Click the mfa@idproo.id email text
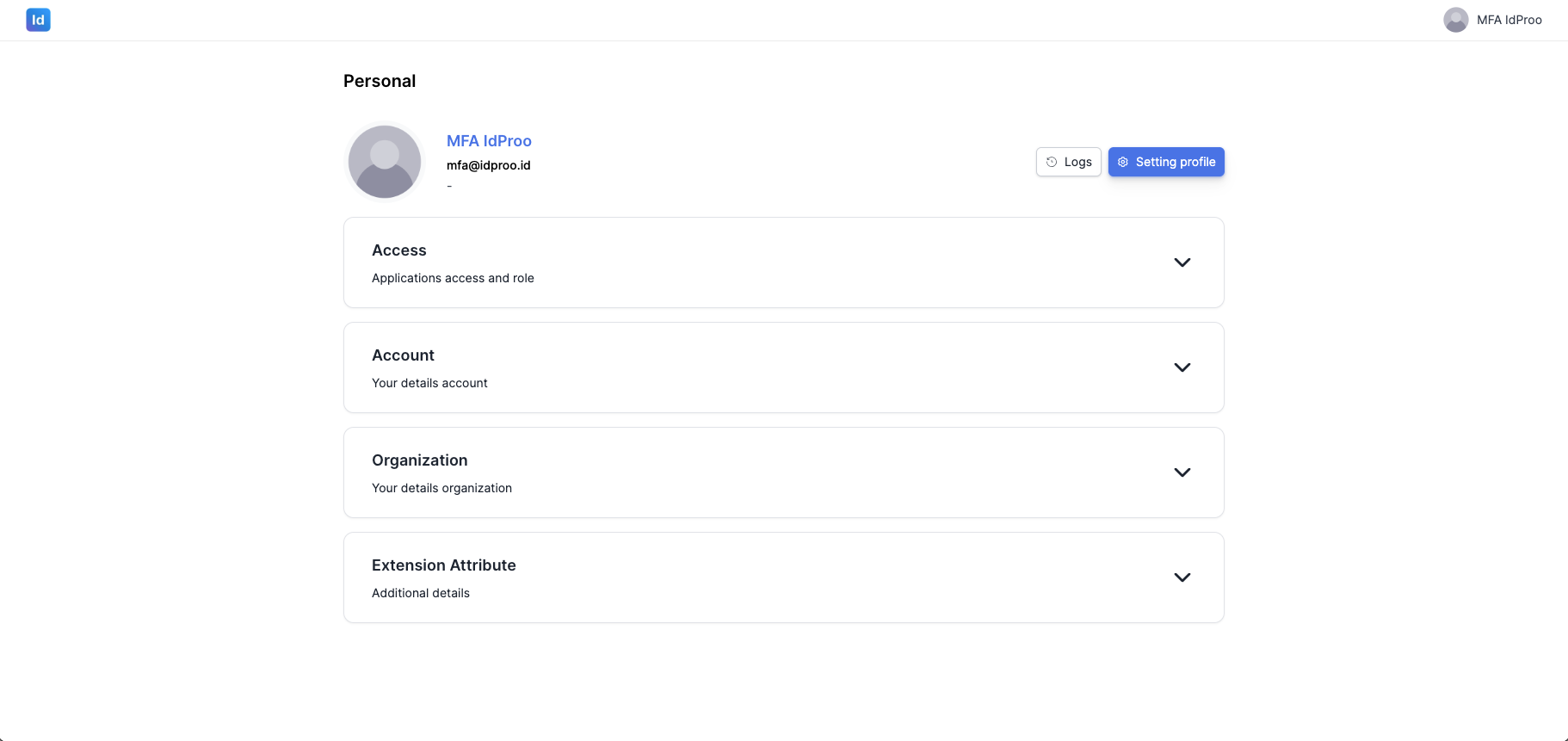This screenshot has width=1568, height=741. click(x=489, y=165)
